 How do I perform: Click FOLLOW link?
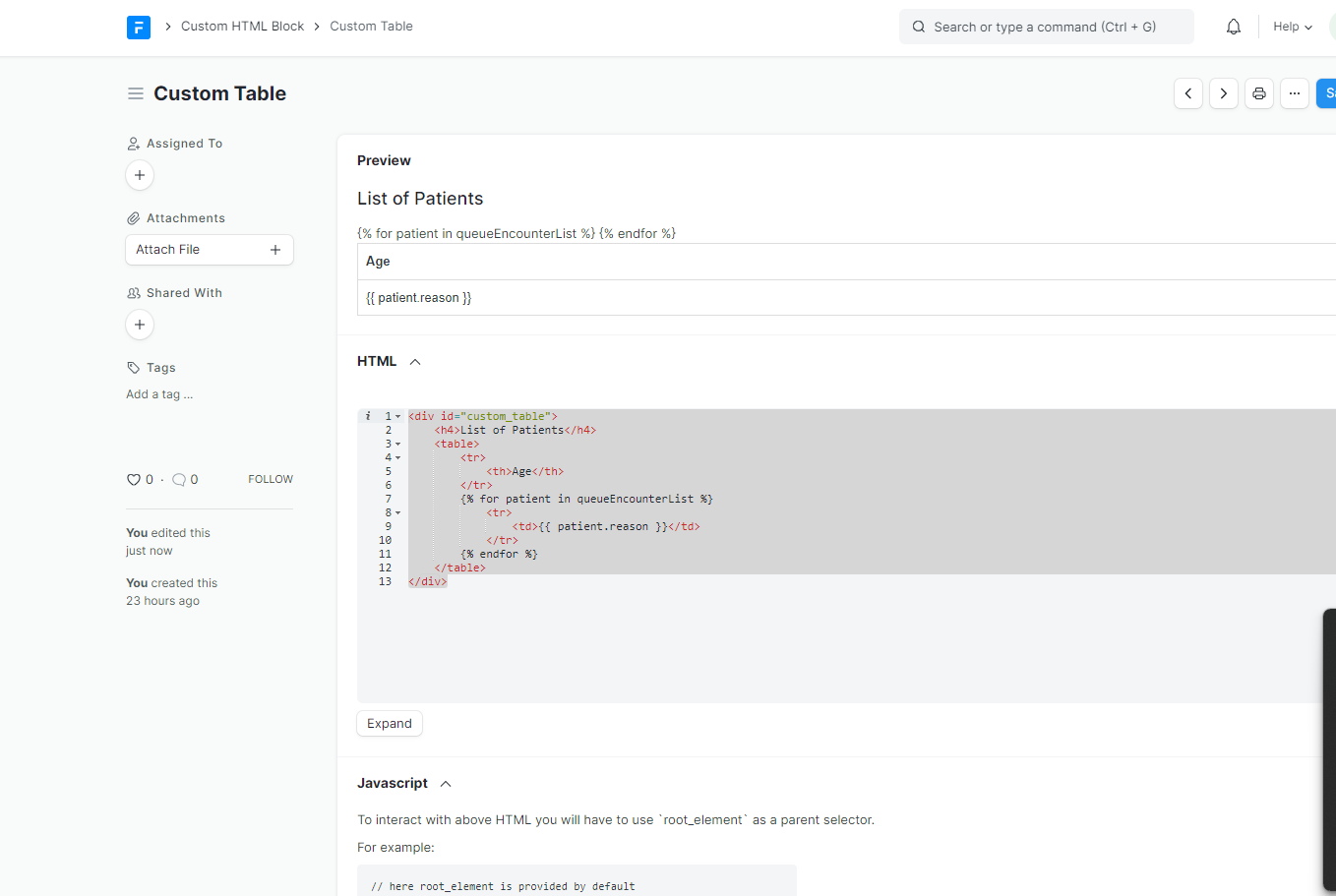click(271, 479)
